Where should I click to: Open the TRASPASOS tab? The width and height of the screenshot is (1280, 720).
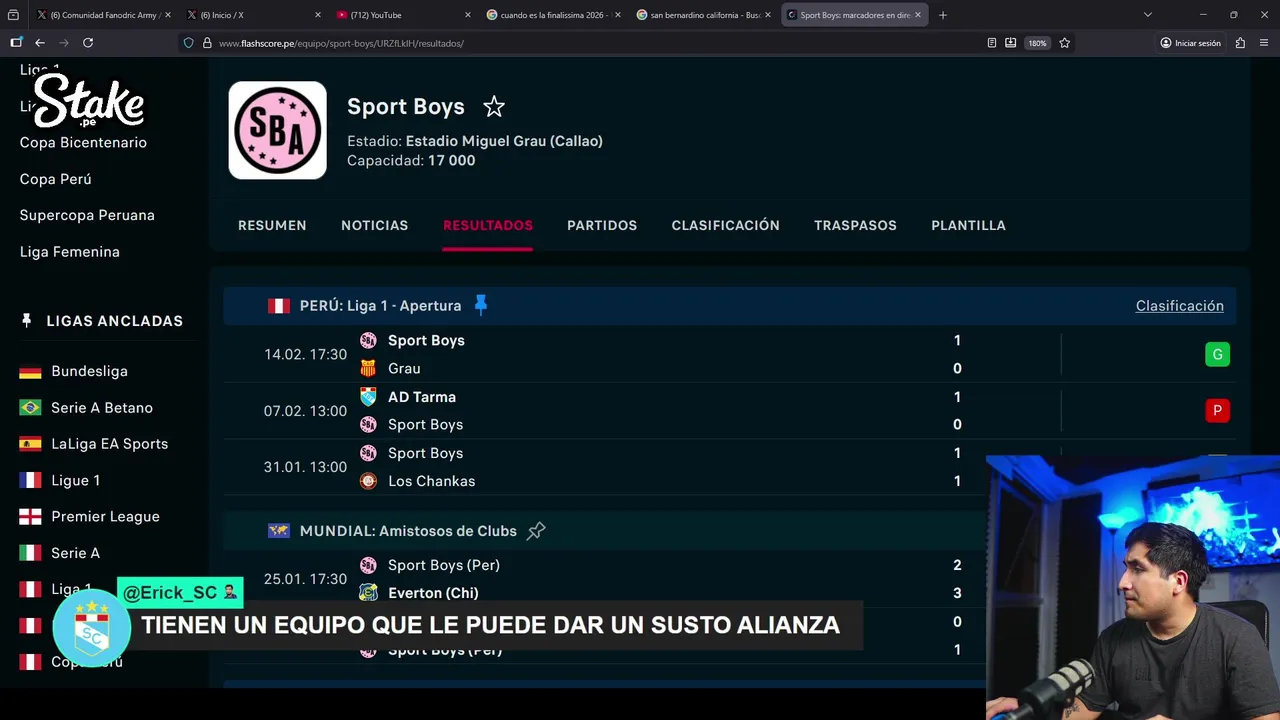(x=855, y=225)
